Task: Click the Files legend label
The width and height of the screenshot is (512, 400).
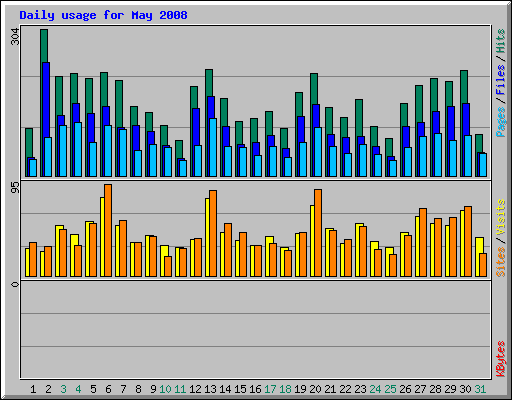Action: (500, 80)
